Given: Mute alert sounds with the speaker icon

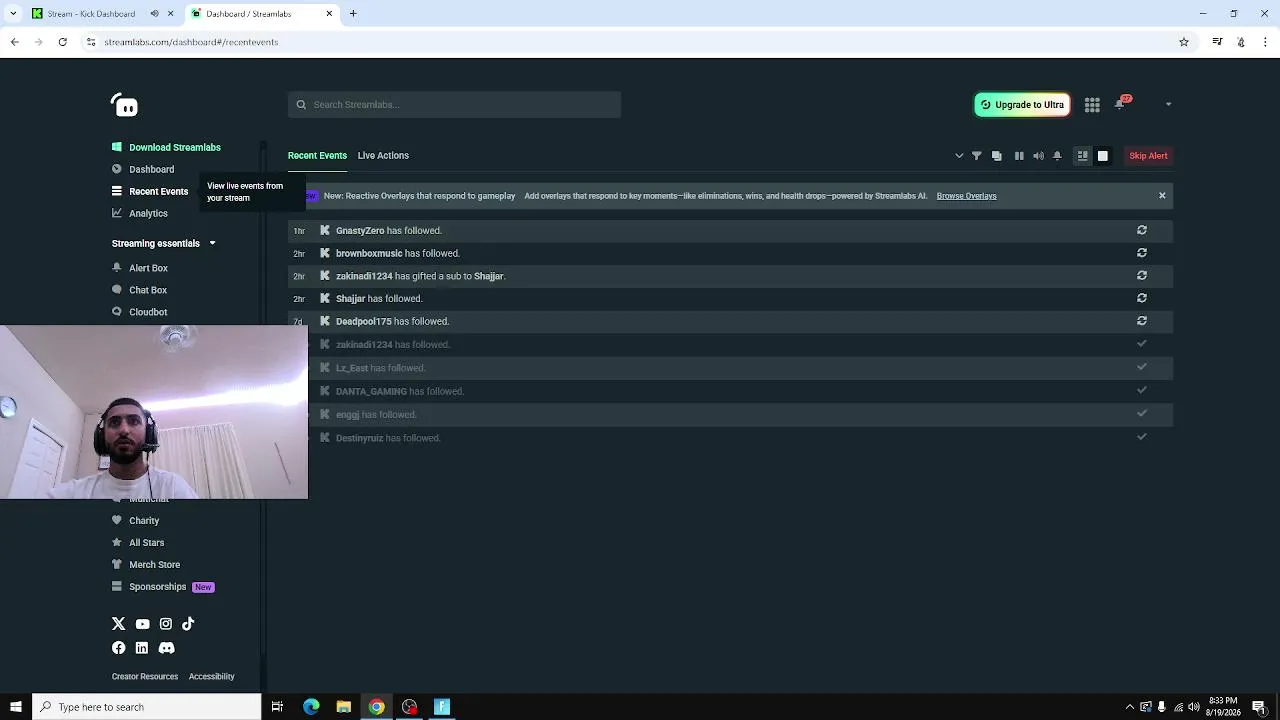Looking at the screenshot, I should click(1038, 156).
